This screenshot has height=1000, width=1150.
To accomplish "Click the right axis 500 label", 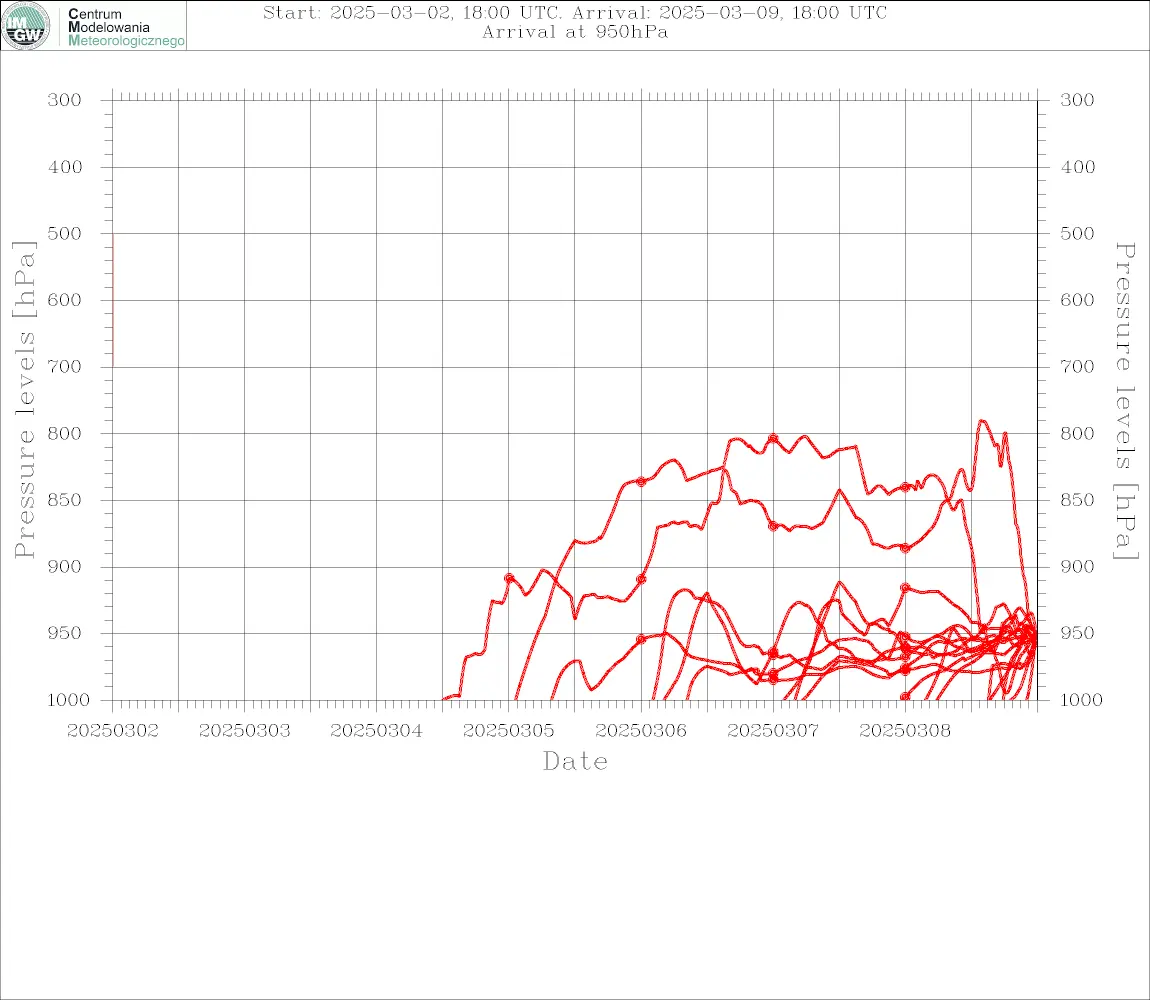I will pyautogui.click(x=1077, y=233).
